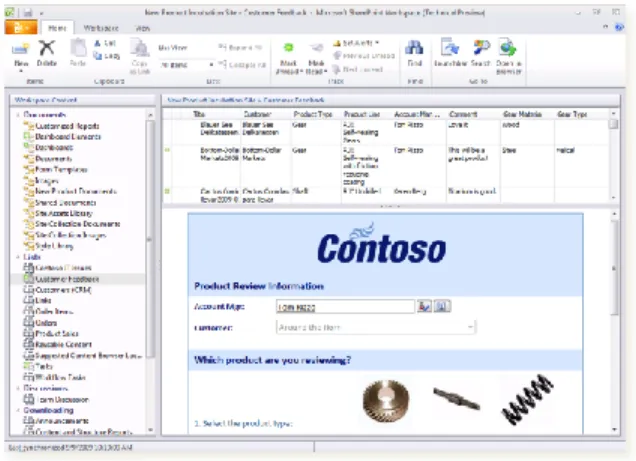
Task: Open Customized Reports library in tree
Action: tap(67, 126)
